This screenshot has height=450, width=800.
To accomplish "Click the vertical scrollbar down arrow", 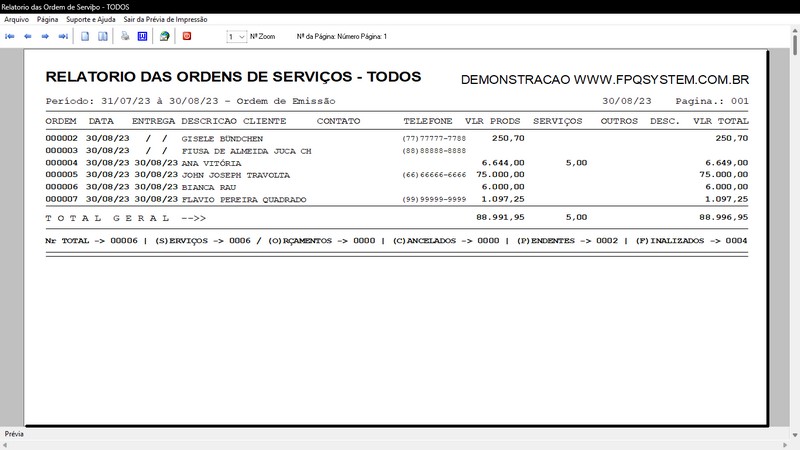I will (795, 435).
